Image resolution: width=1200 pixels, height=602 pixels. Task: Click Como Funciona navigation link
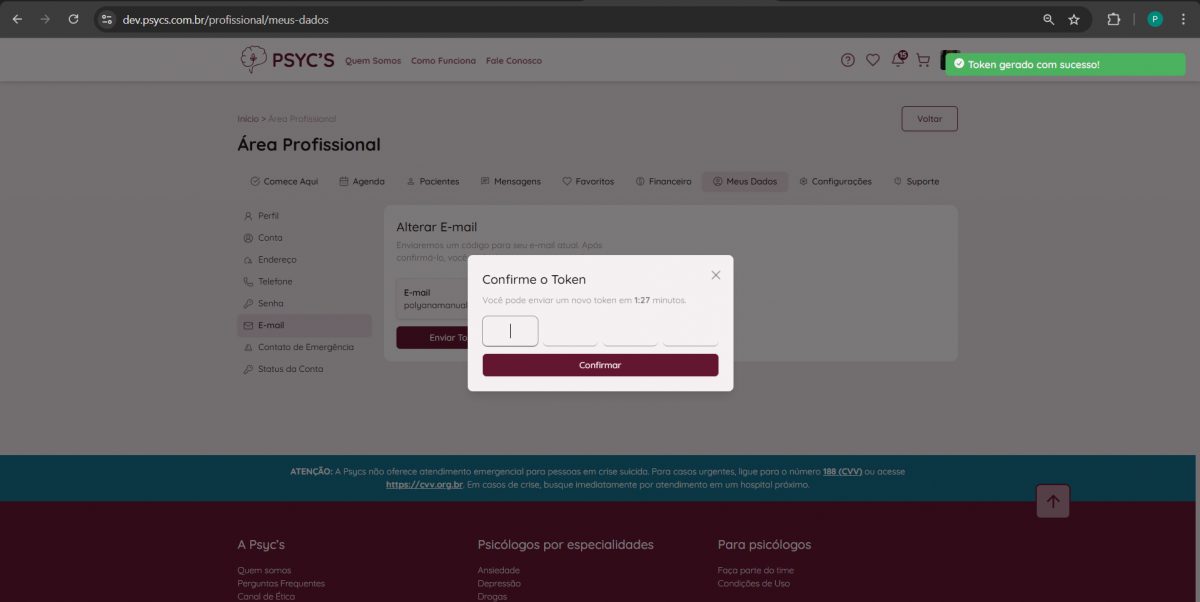[443, 61]
